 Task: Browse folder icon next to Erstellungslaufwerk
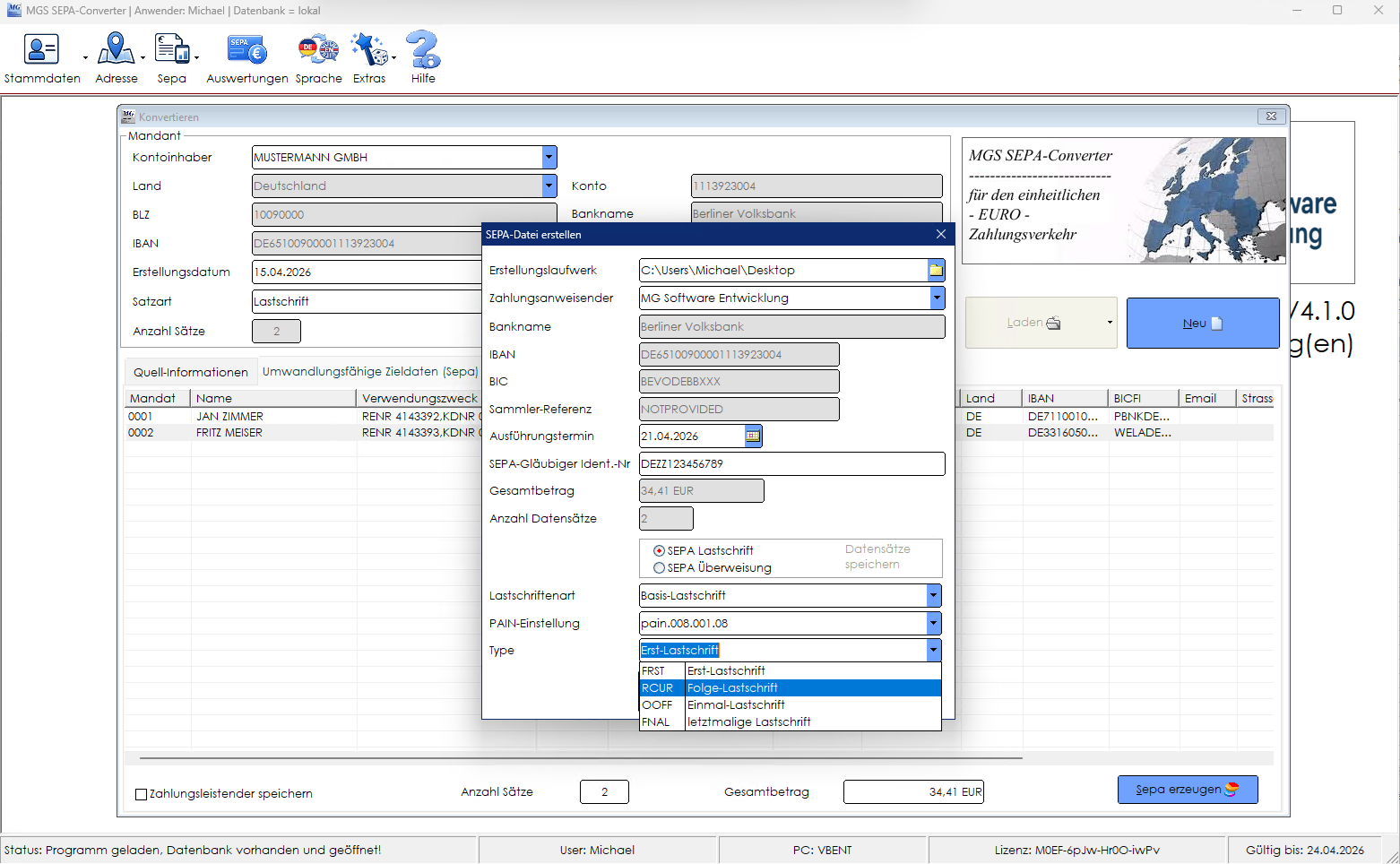click(x=936, y=270)
